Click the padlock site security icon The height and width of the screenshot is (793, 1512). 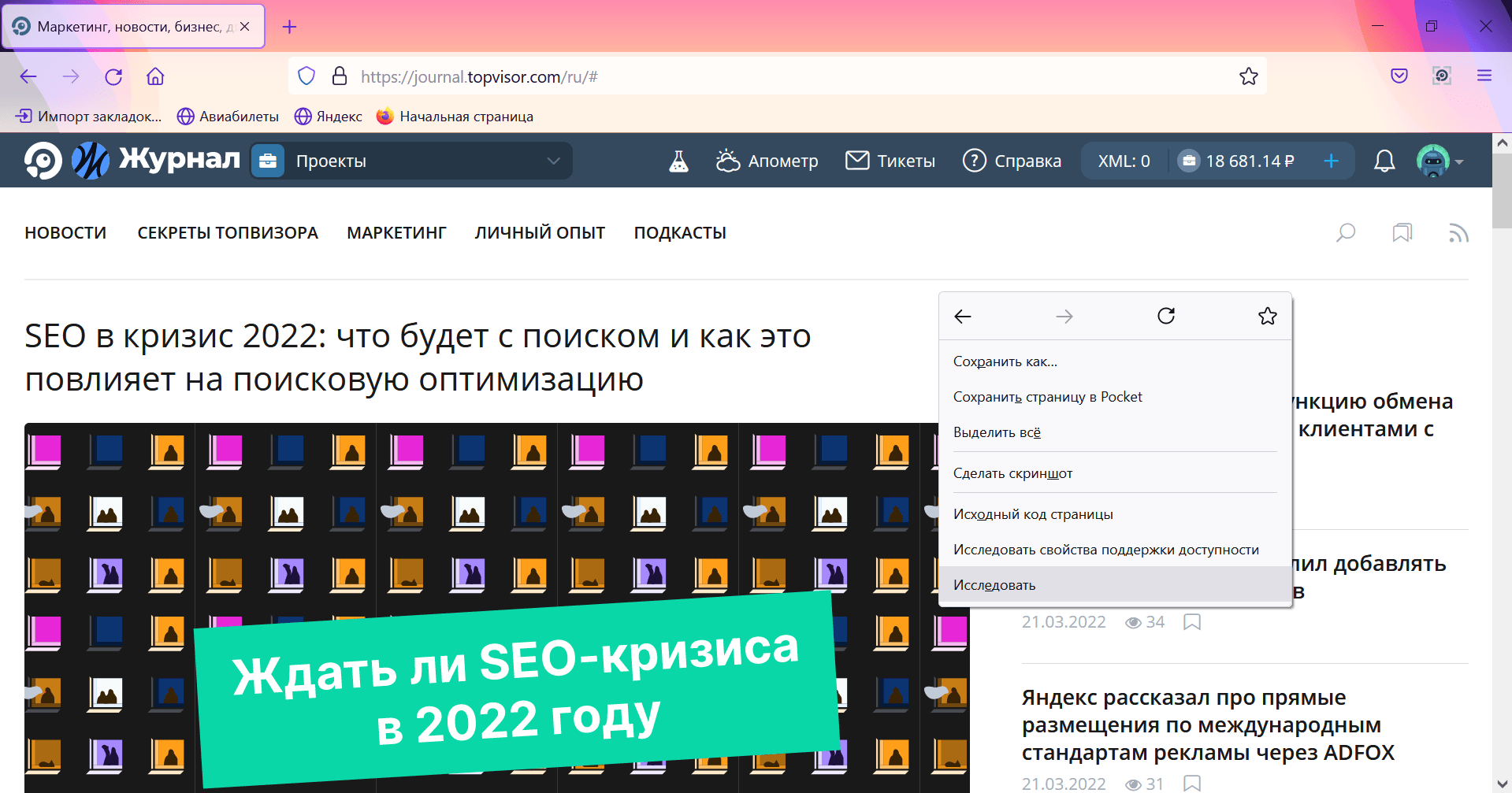click(x=340, y=76)
